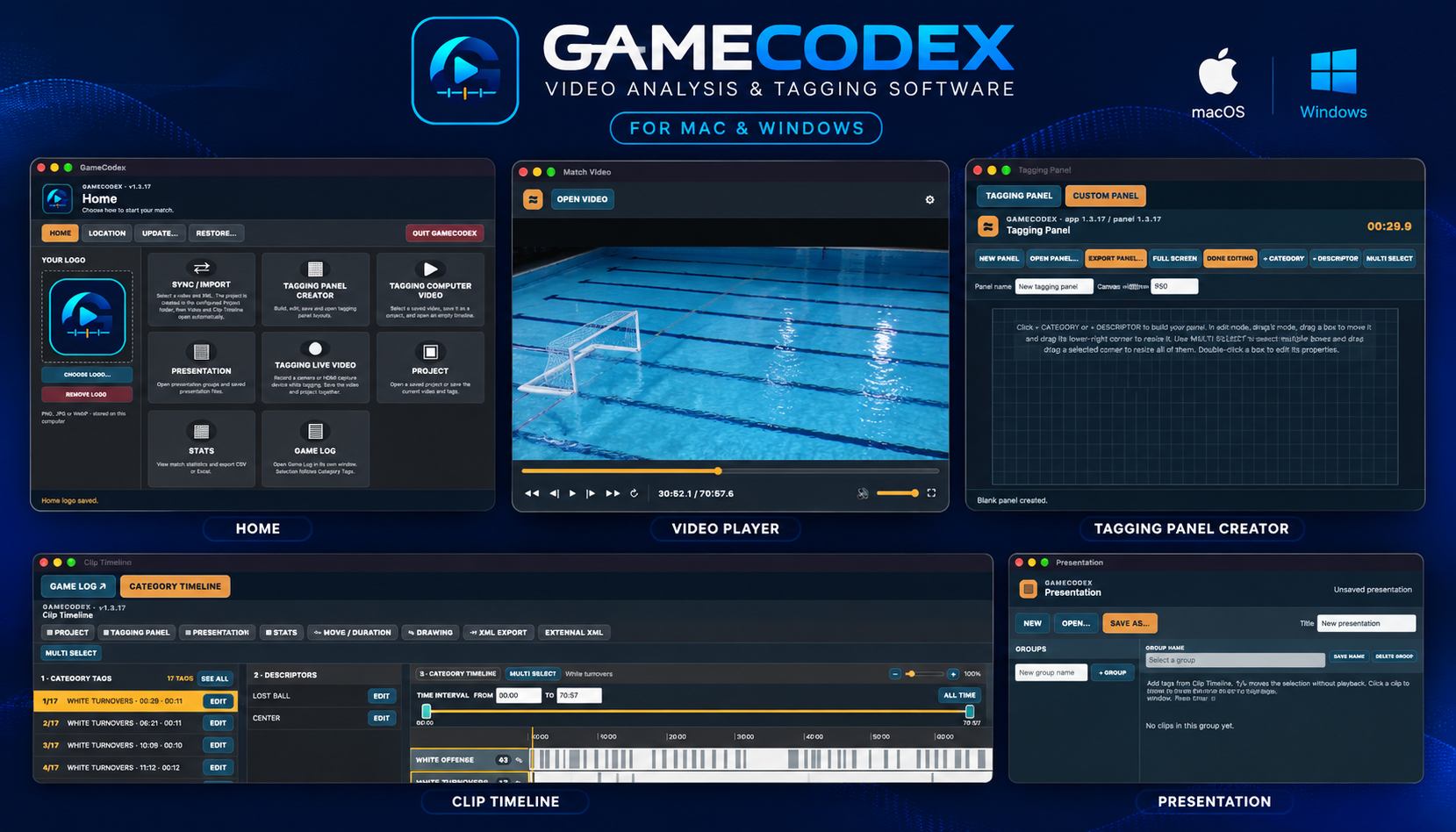Add a category with + Category
1456x832 pixels.
pos(1284,259)
